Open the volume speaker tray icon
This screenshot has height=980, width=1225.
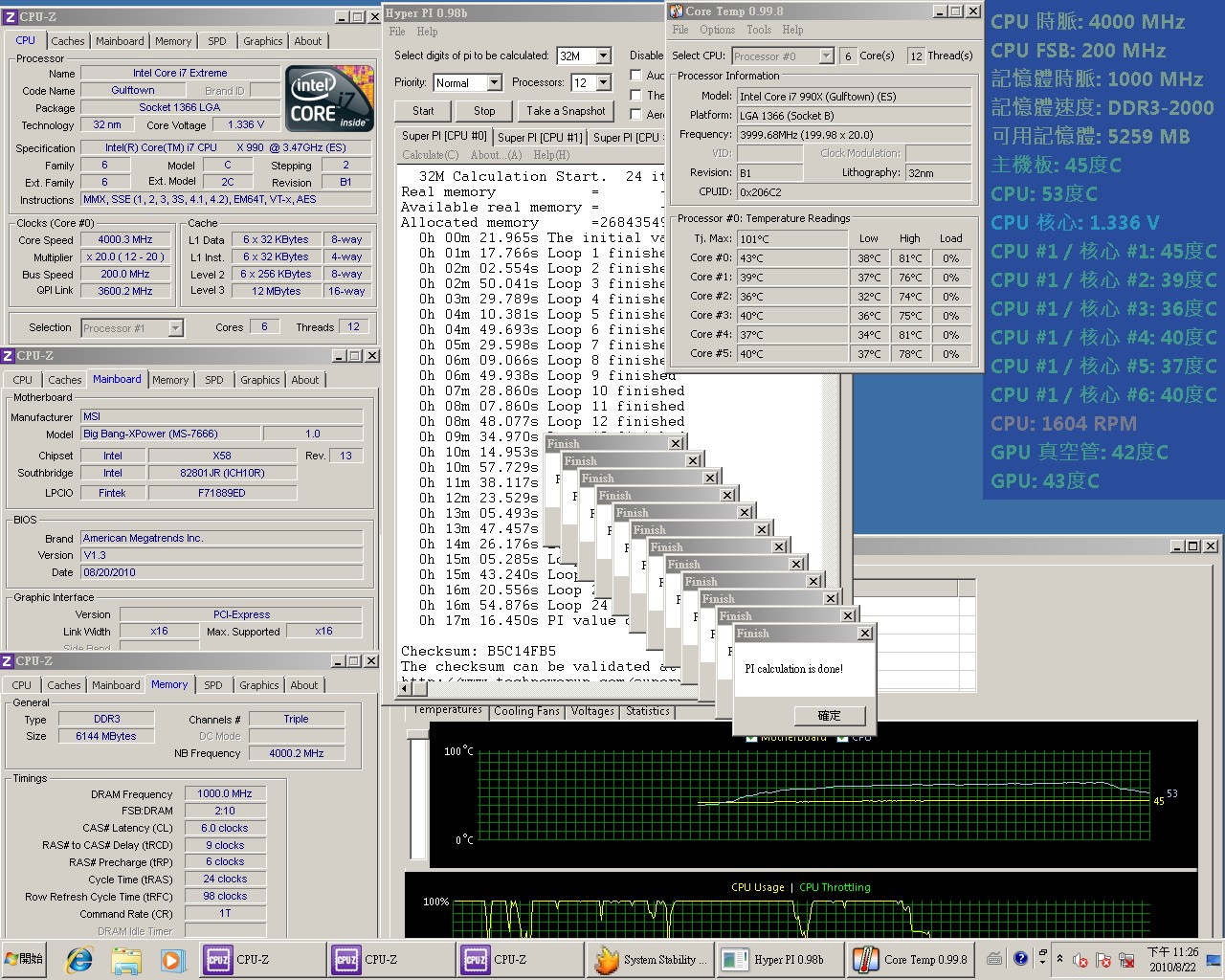[x=1080, y=960]
